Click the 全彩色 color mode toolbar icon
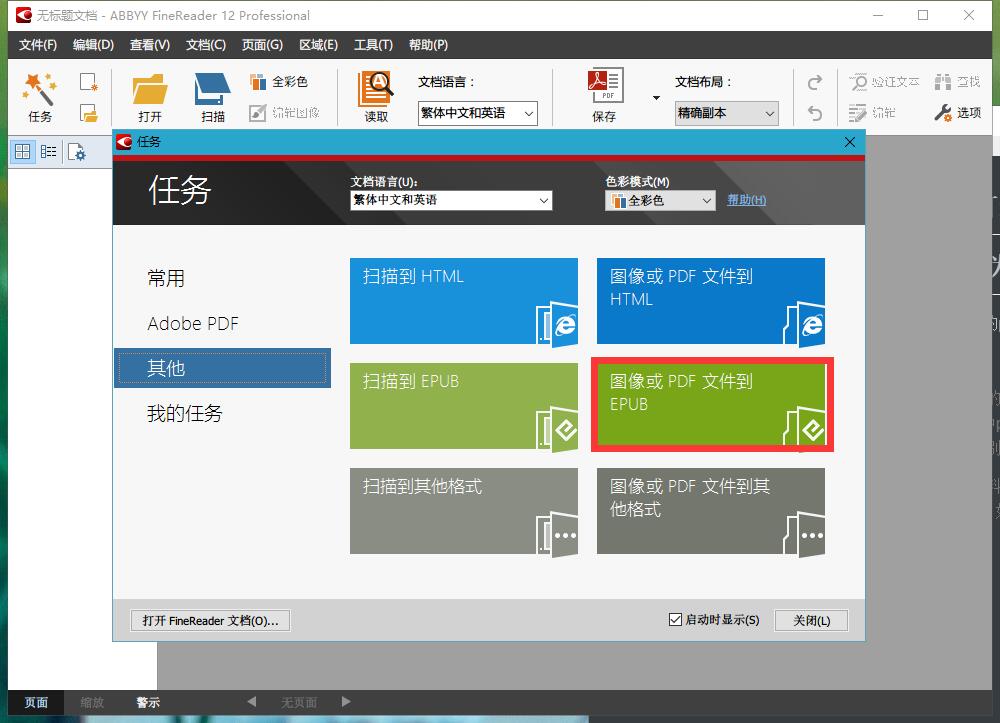The height and width of the screenshot is (723, 1000). pos(258,82)
